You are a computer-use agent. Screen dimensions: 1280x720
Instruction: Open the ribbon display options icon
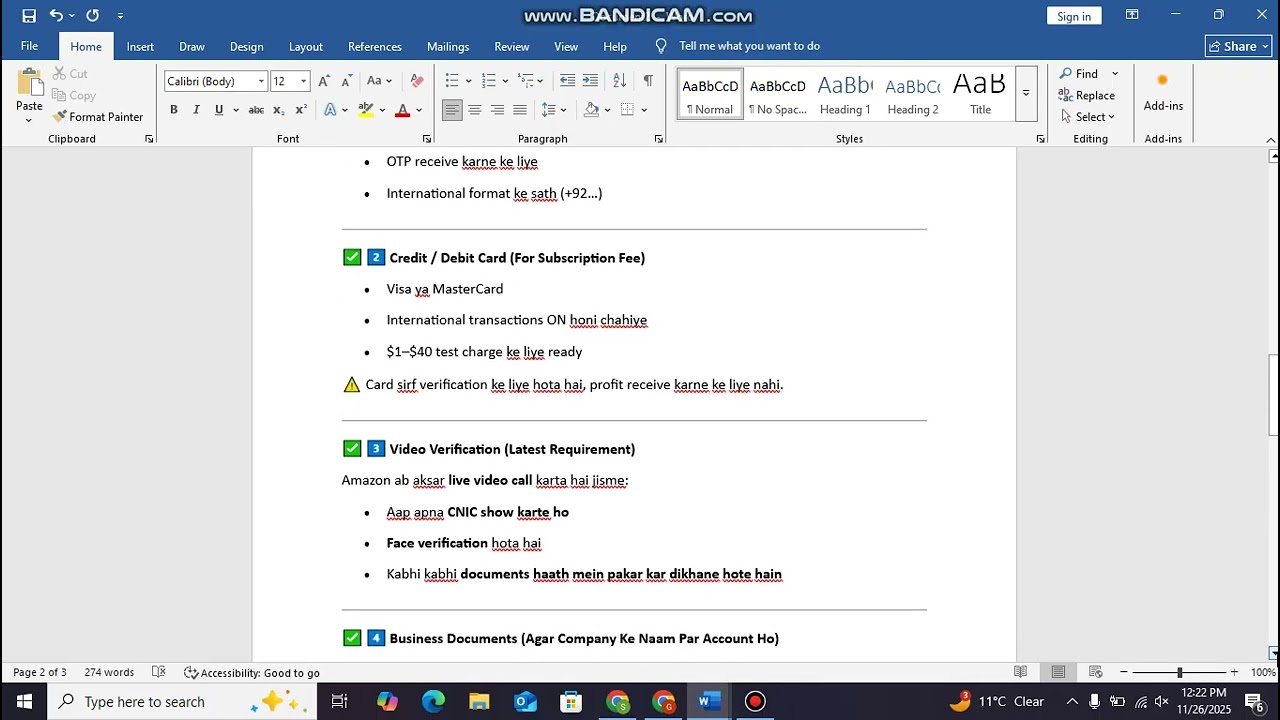click(1132, 15)
